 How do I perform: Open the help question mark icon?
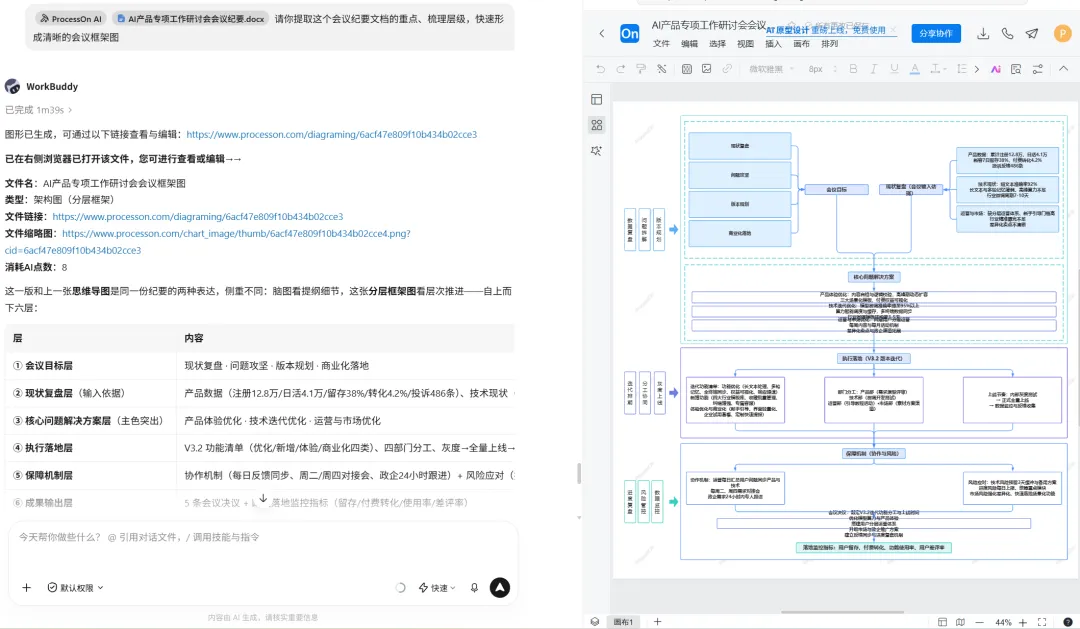tap(1068, 622)
